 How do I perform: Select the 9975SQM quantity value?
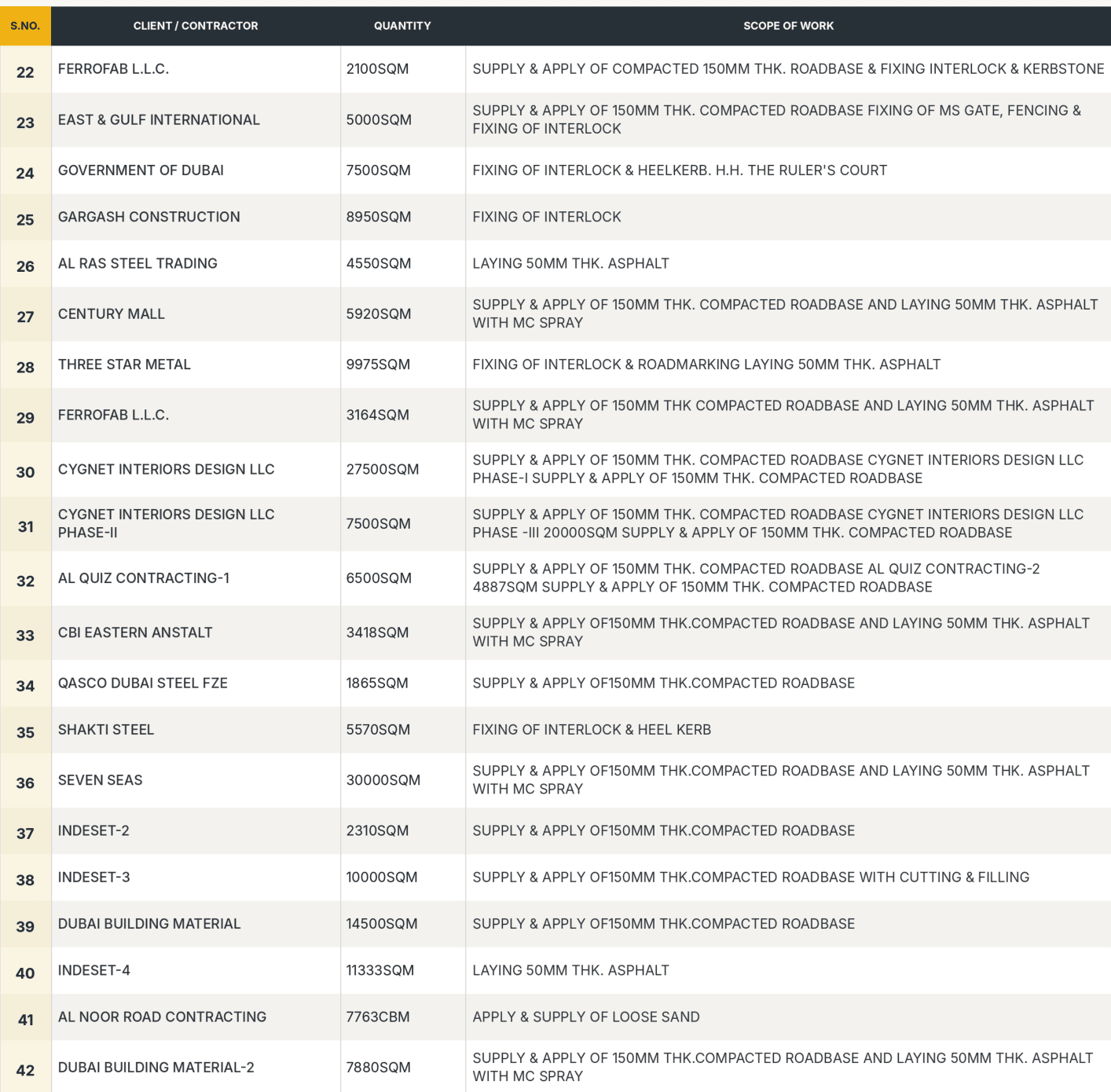(379, 365)
